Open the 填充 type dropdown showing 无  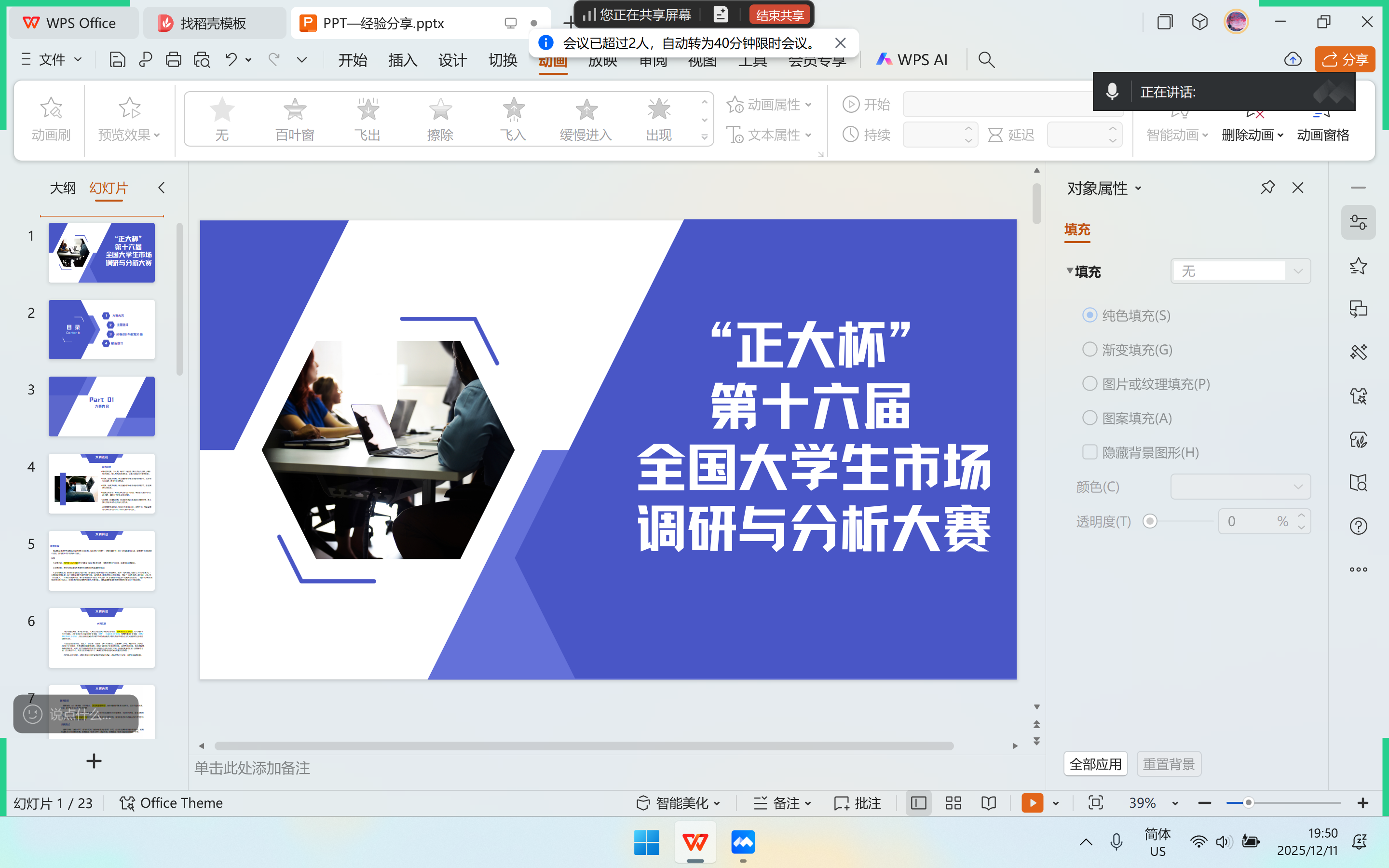pyautogui.click(x=1240, y=271)
